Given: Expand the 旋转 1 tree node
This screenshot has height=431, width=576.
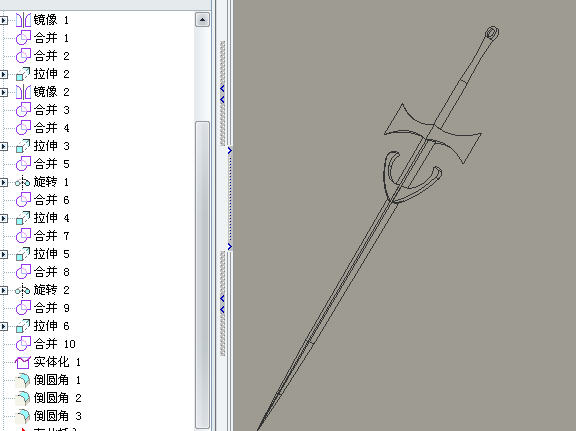Looking at the screenshot, I should coord(4,182).
